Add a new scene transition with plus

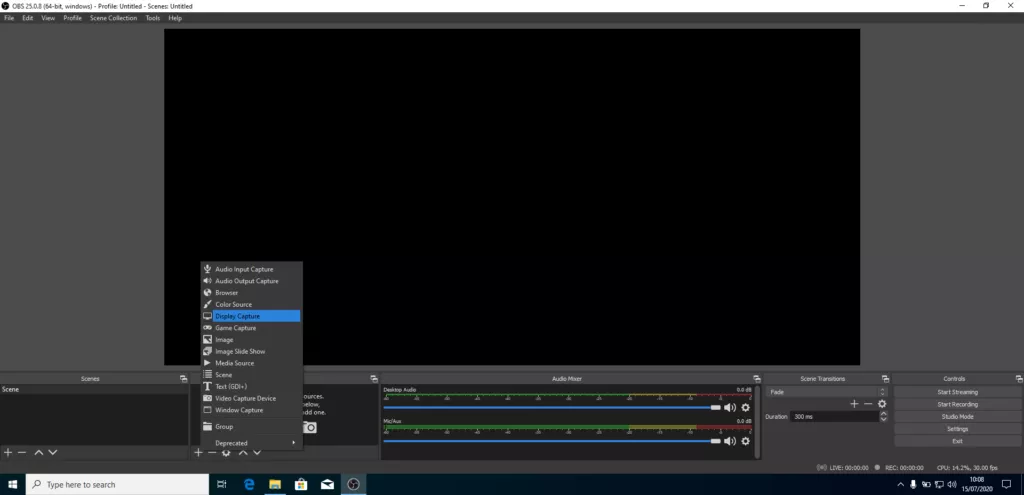[854, 404]
